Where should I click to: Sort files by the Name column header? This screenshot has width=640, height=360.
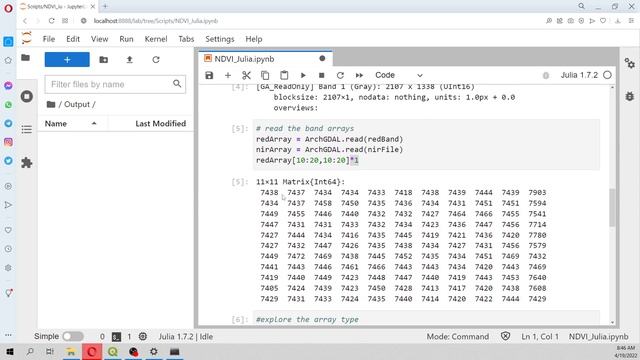pos(56,124)
